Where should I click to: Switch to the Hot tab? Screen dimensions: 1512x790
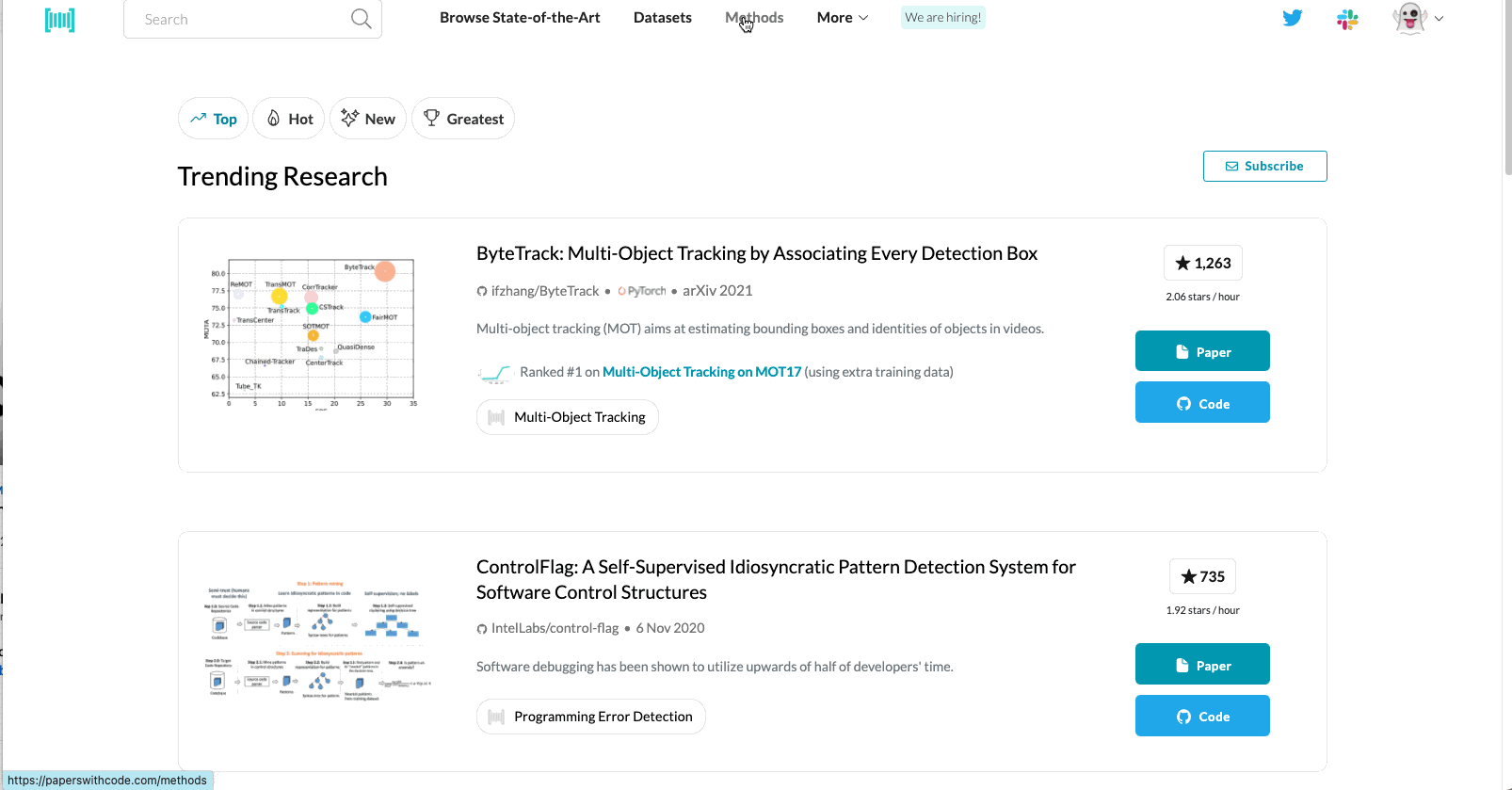(x=289, y=119)
